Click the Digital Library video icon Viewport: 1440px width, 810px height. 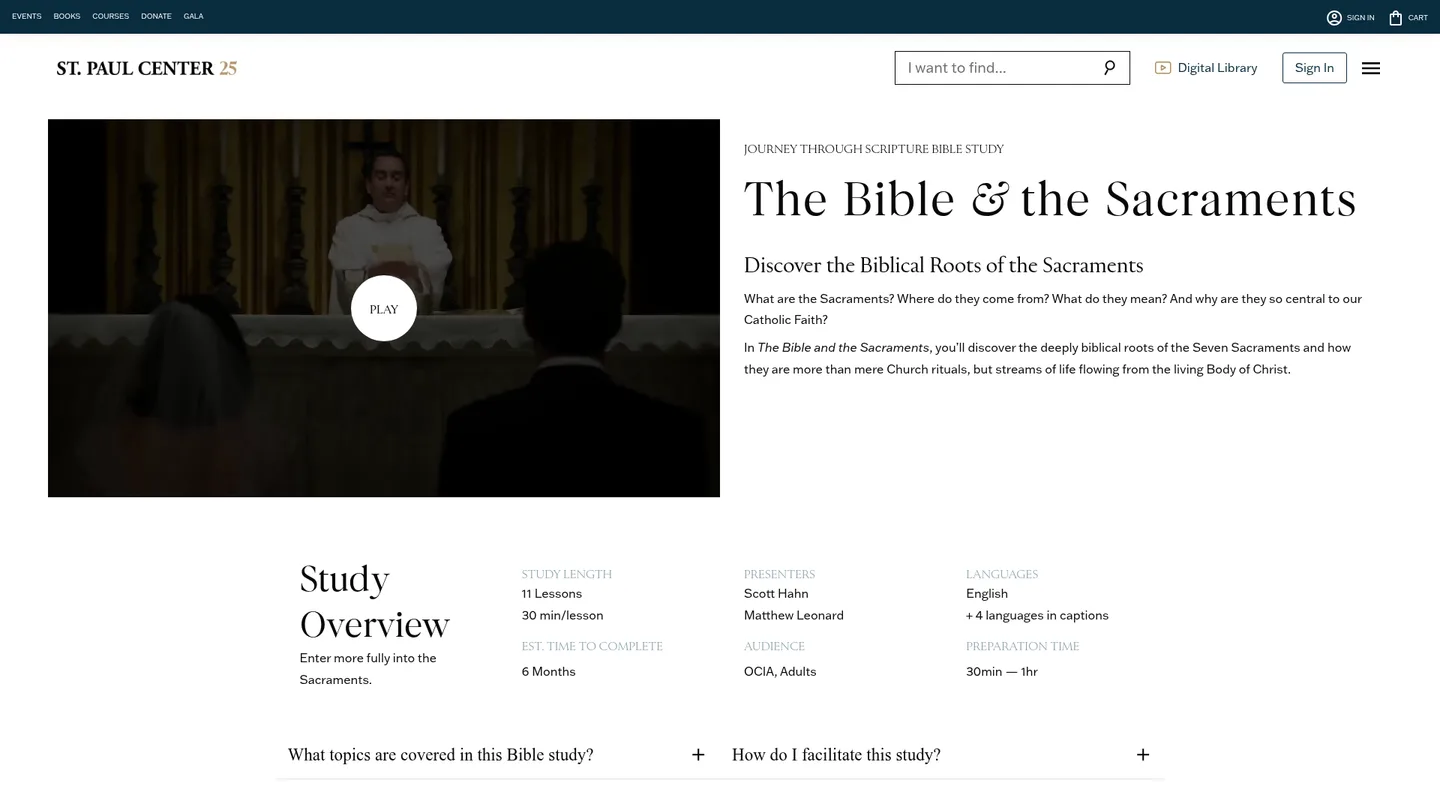(1163, 68)
